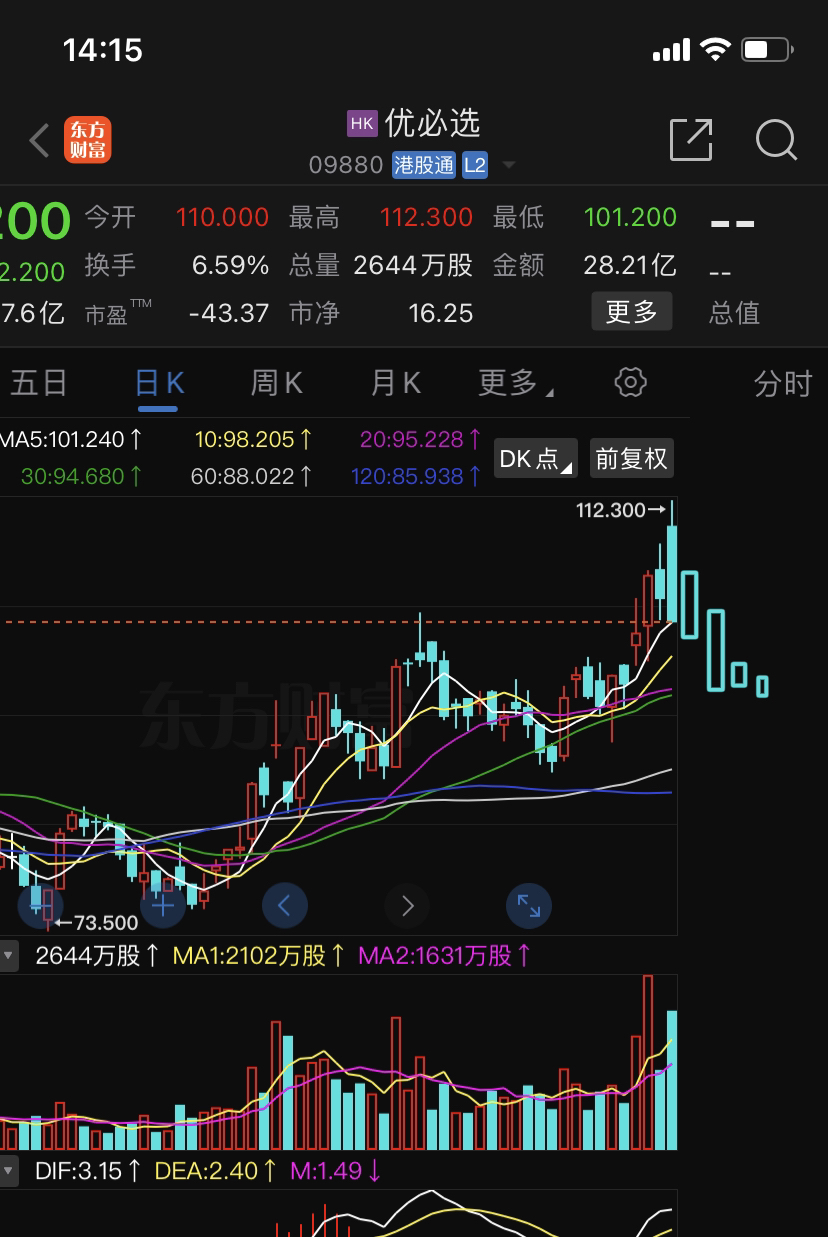Open chart settings gear icon
828x1237 pixels.
(x=631, y=382)
